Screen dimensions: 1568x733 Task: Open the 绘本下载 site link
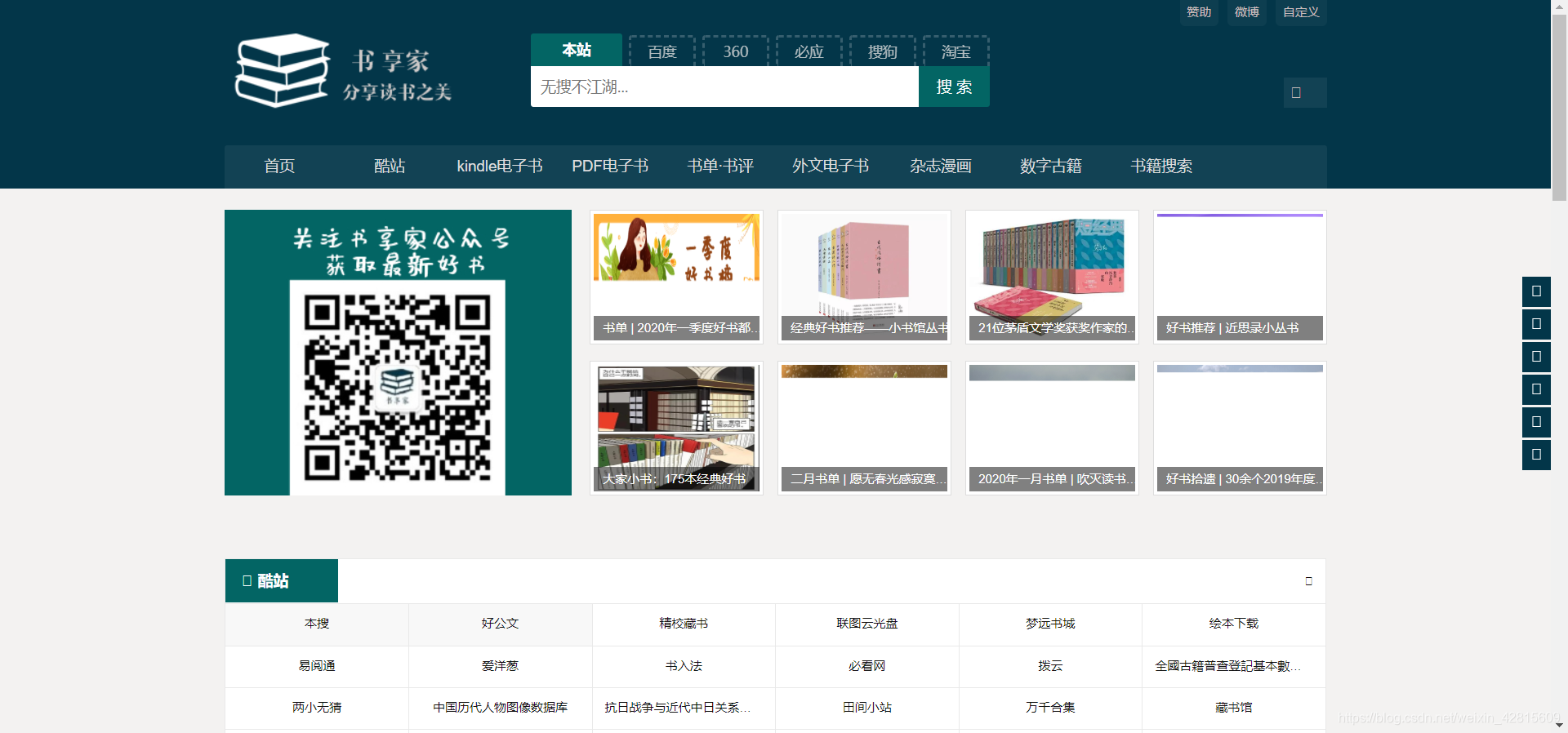(x=1233, y=624)
